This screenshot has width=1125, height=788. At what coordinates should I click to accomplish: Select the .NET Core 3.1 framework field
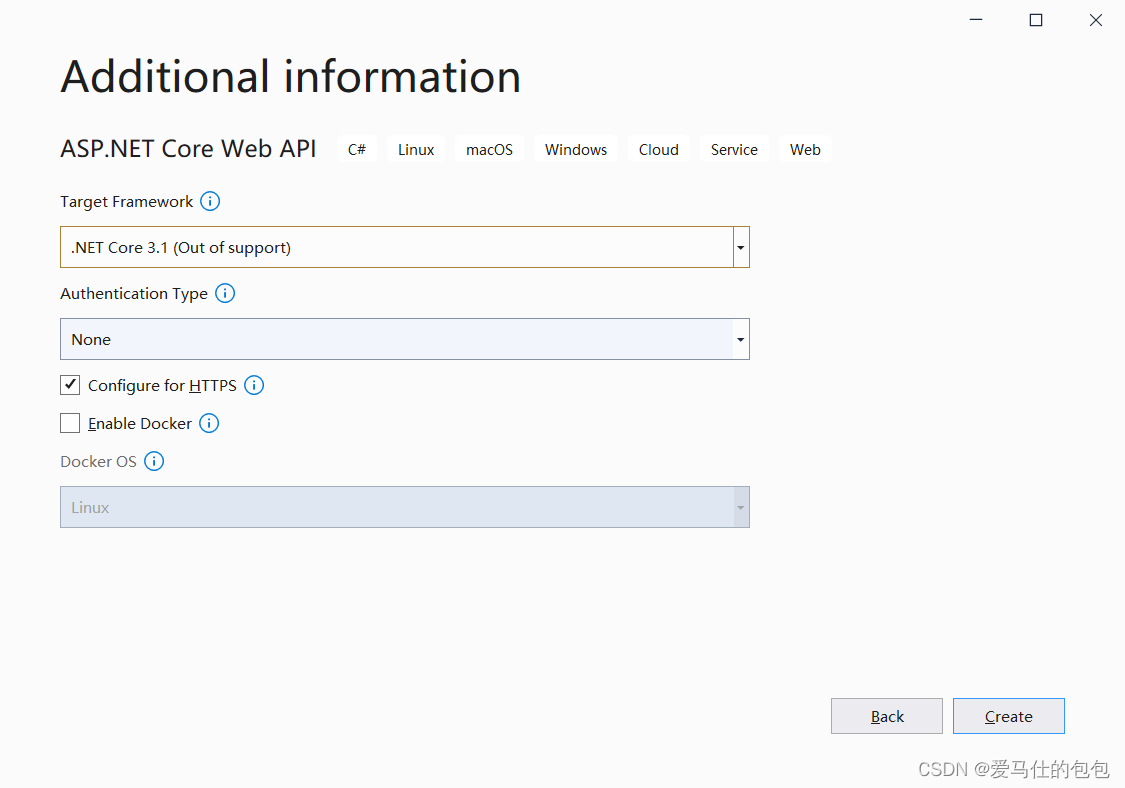click(x=405, y=247)
